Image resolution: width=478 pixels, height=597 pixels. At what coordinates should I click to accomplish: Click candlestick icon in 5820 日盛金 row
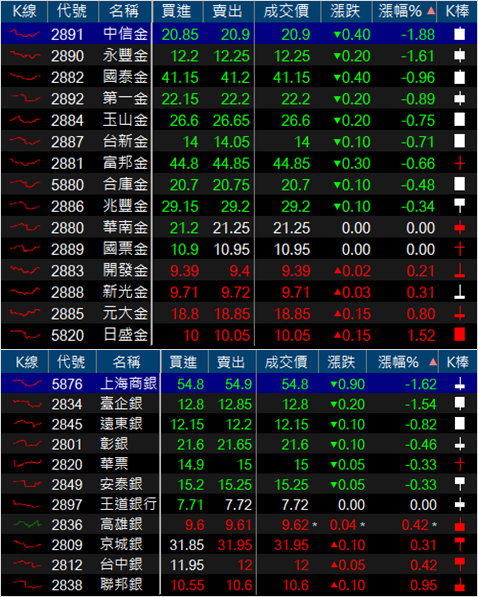[x=459, y=335]
